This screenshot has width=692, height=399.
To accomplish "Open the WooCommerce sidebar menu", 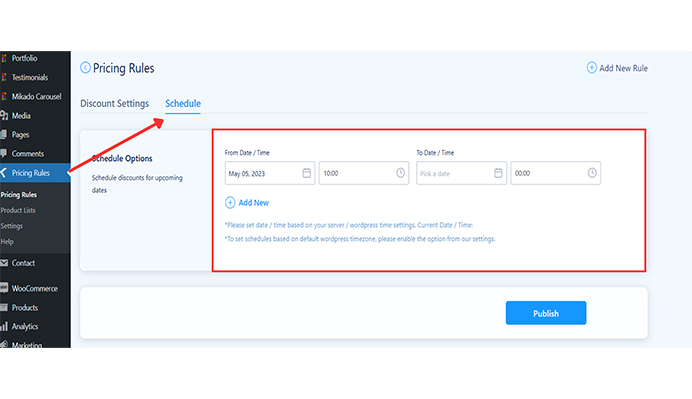I will point(35,289).
